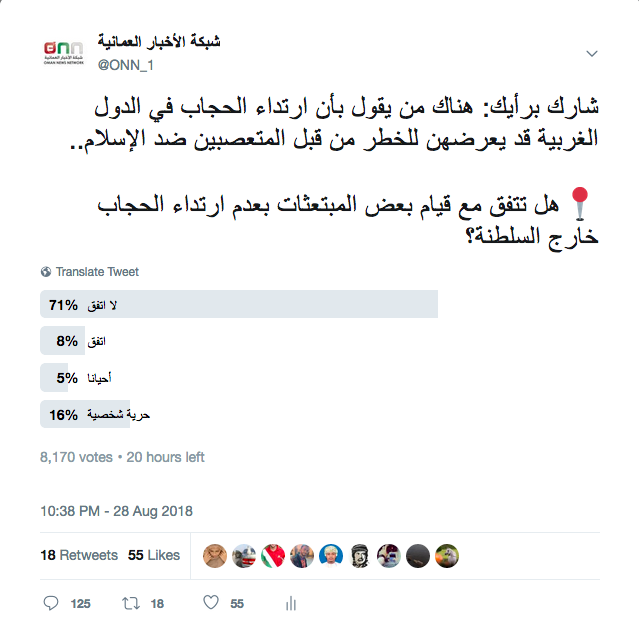Expand the tweet options chevron menu
Viewport: 639px width, 635px height.
591,53
